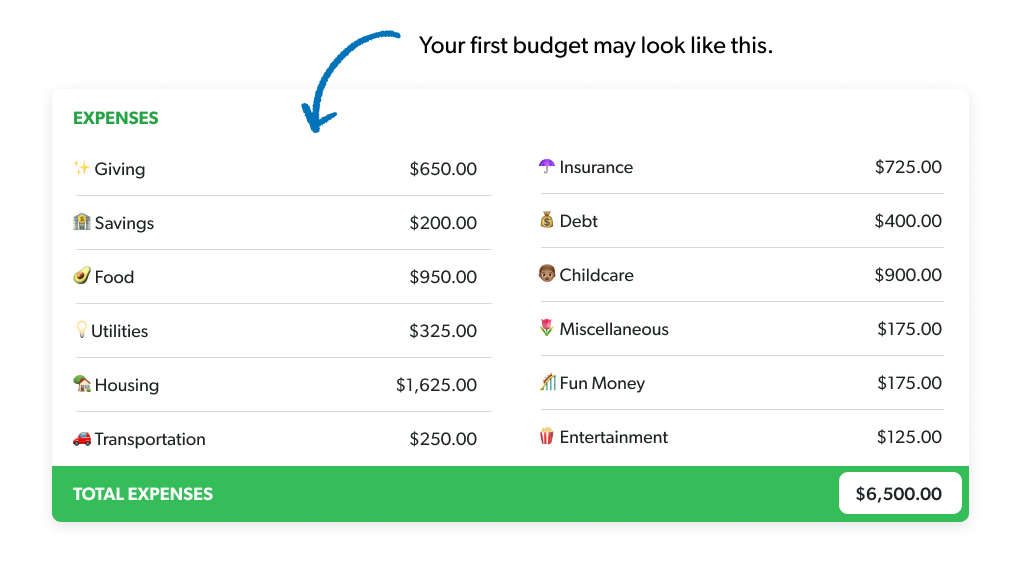Select the Giving amount $650.00
The height and width of the screenshot is (578, 1028).
tap(443, 169)
